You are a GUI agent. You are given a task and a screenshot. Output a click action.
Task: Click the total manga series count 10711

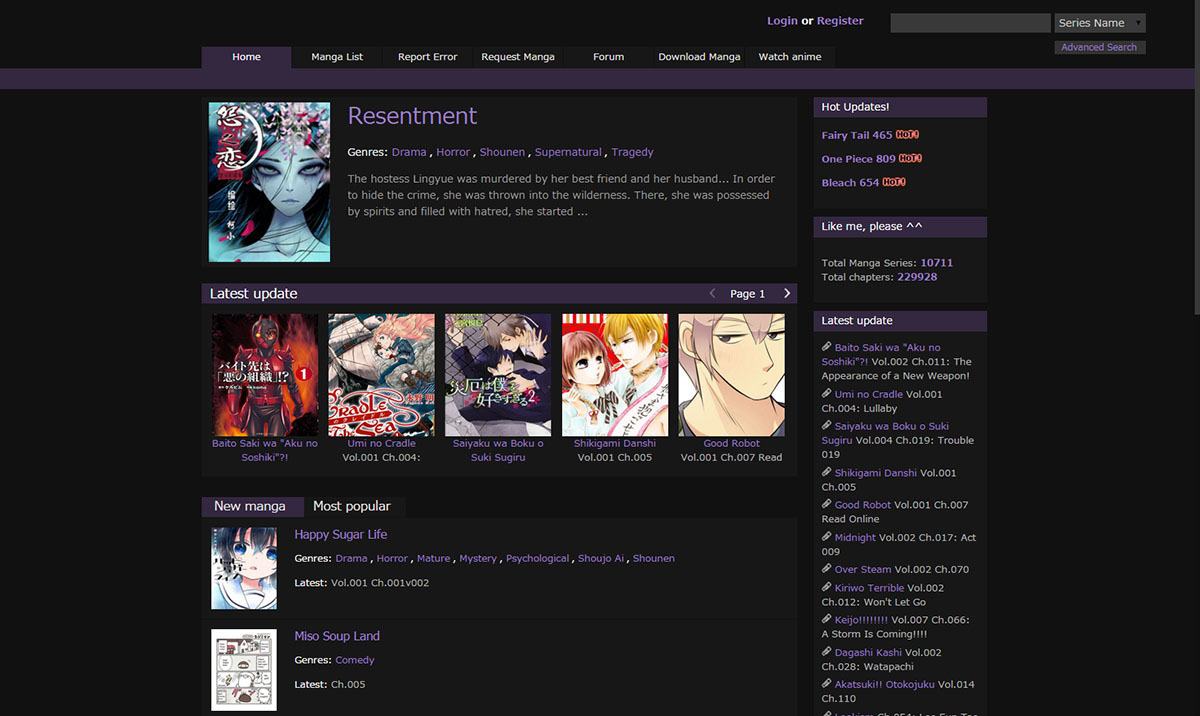(x=937, y=263)
